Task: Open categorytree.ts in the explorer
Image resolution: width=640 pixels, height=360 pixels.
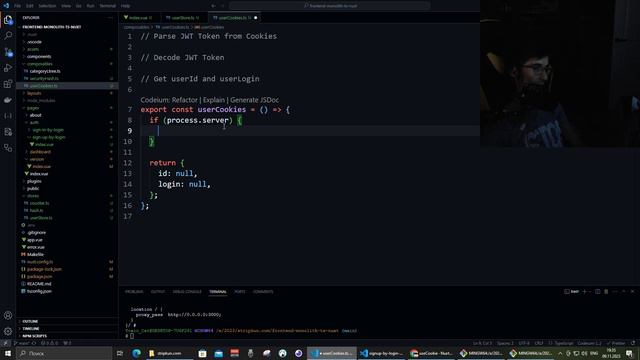Action: [x=45, y=71]
